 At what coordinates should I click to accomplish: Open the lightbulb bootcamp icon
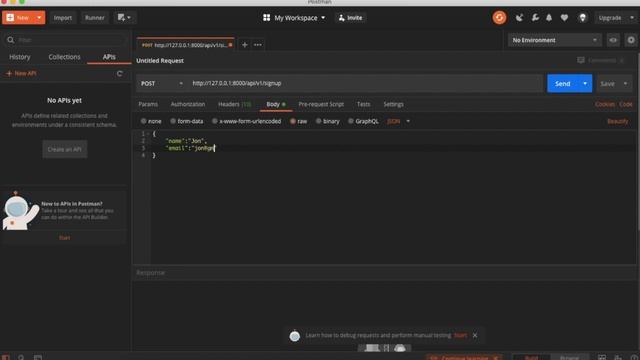click(x=582, y=18)
